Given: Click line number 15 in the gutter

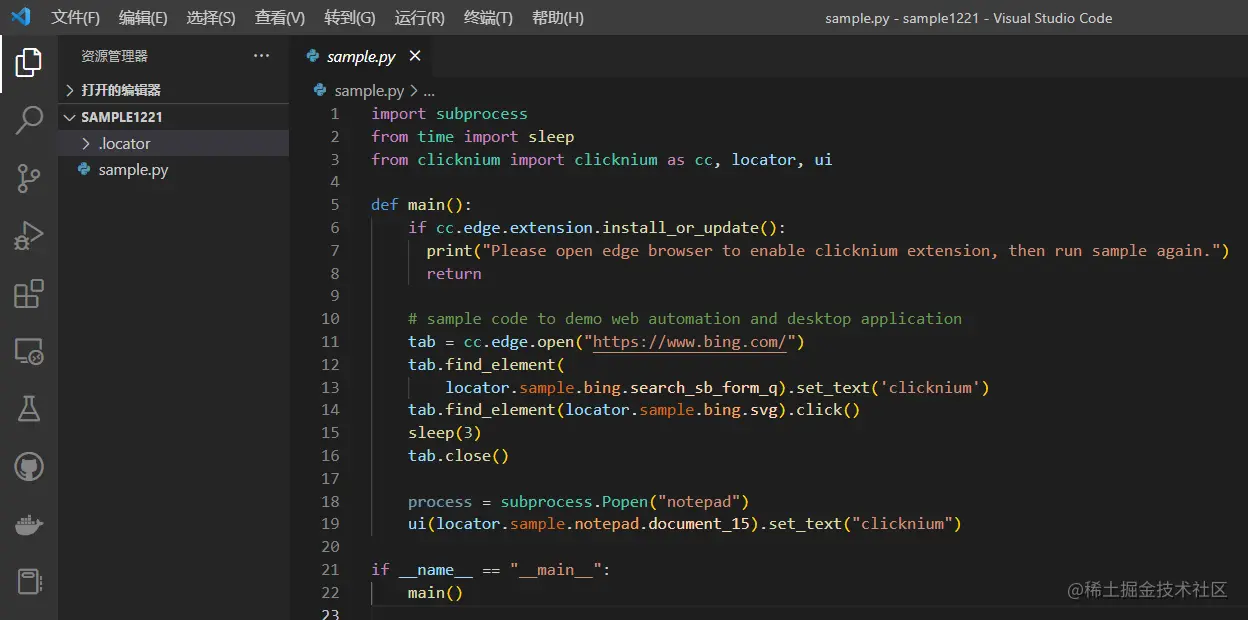Looking at the screenshot, I should (x=330, y=432).
